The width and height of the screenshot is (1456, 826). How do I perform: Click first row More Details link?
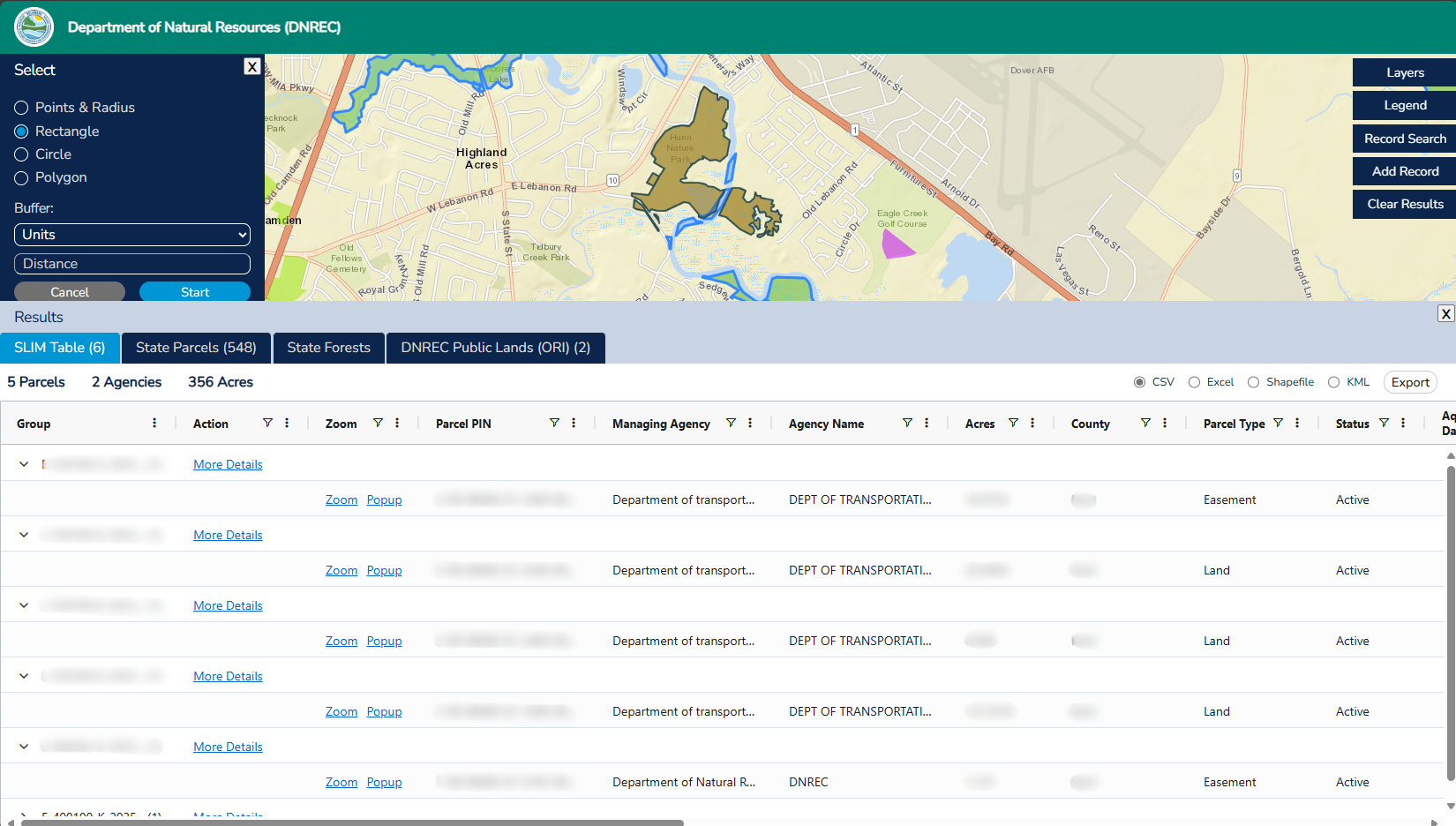pyautogui.click(x=228, y=464)
